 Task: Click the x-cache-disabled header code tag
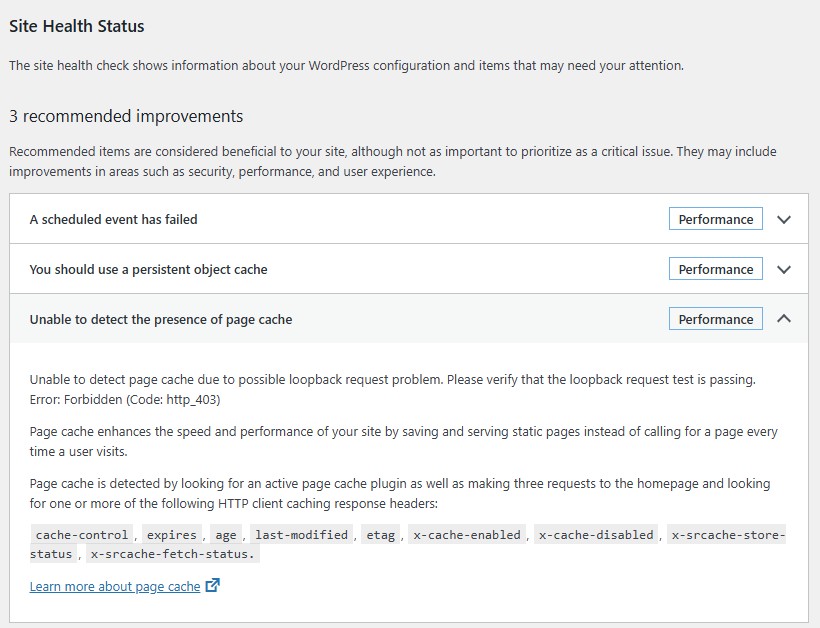point(596,535)
